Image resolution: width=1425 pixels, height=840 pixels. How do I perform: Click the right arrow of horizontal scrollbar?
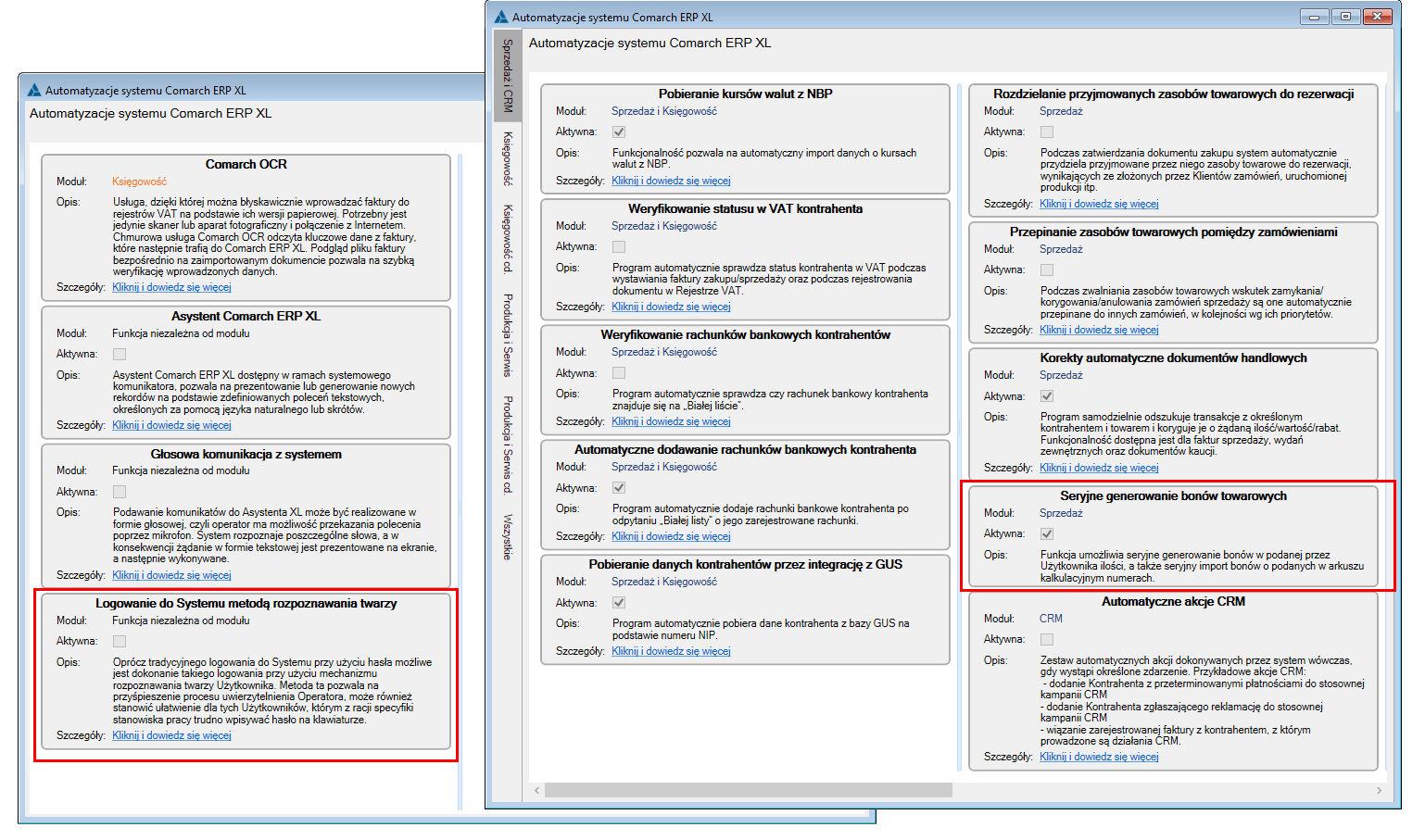(1379, 790)
